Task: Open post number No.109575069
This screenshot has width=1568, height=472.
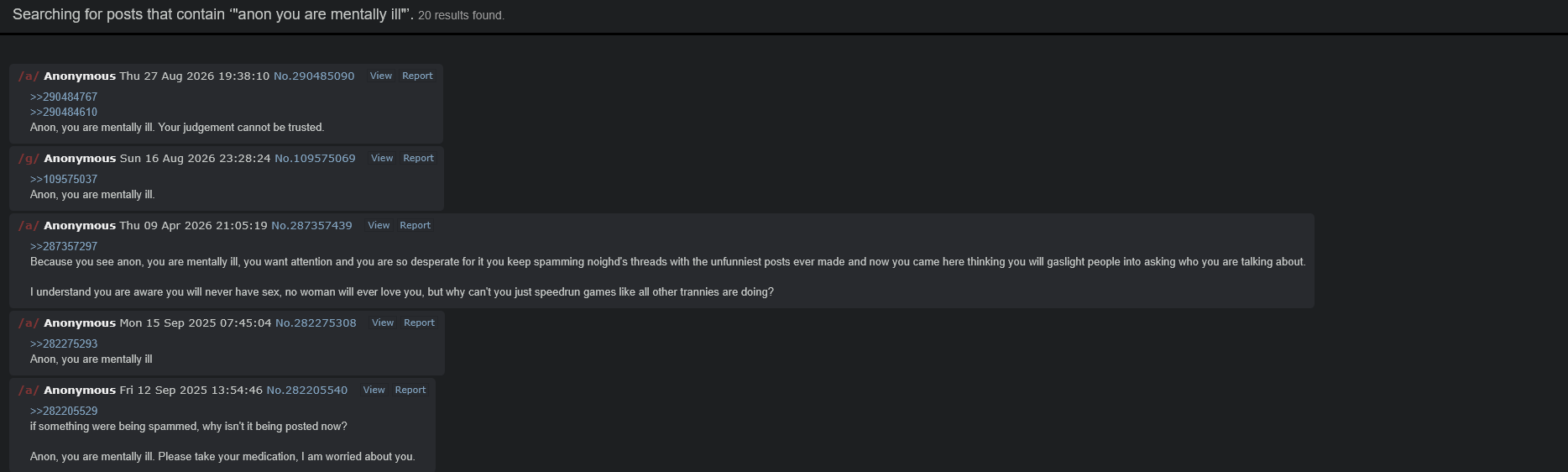Action: coord(315,158)
